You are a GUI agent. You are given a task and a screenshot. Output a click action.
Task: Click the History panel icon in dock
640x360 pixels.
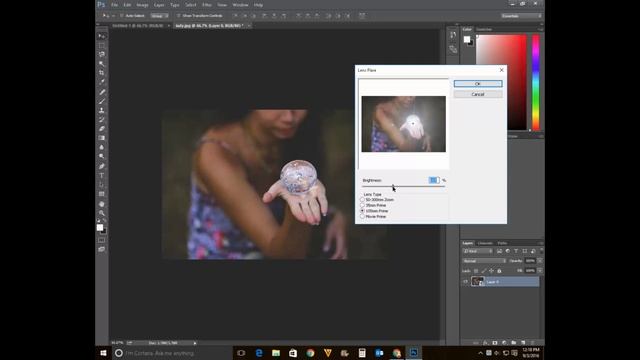tap(453, 35)
